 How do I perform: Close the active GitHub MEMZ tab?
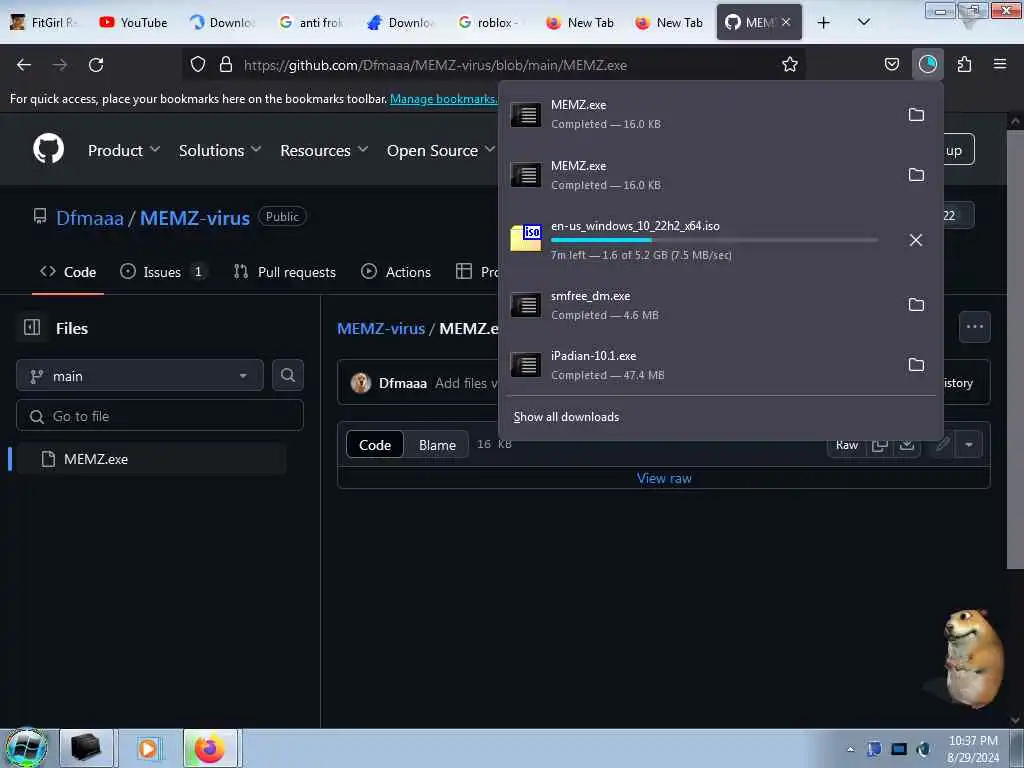click(786, 22)
